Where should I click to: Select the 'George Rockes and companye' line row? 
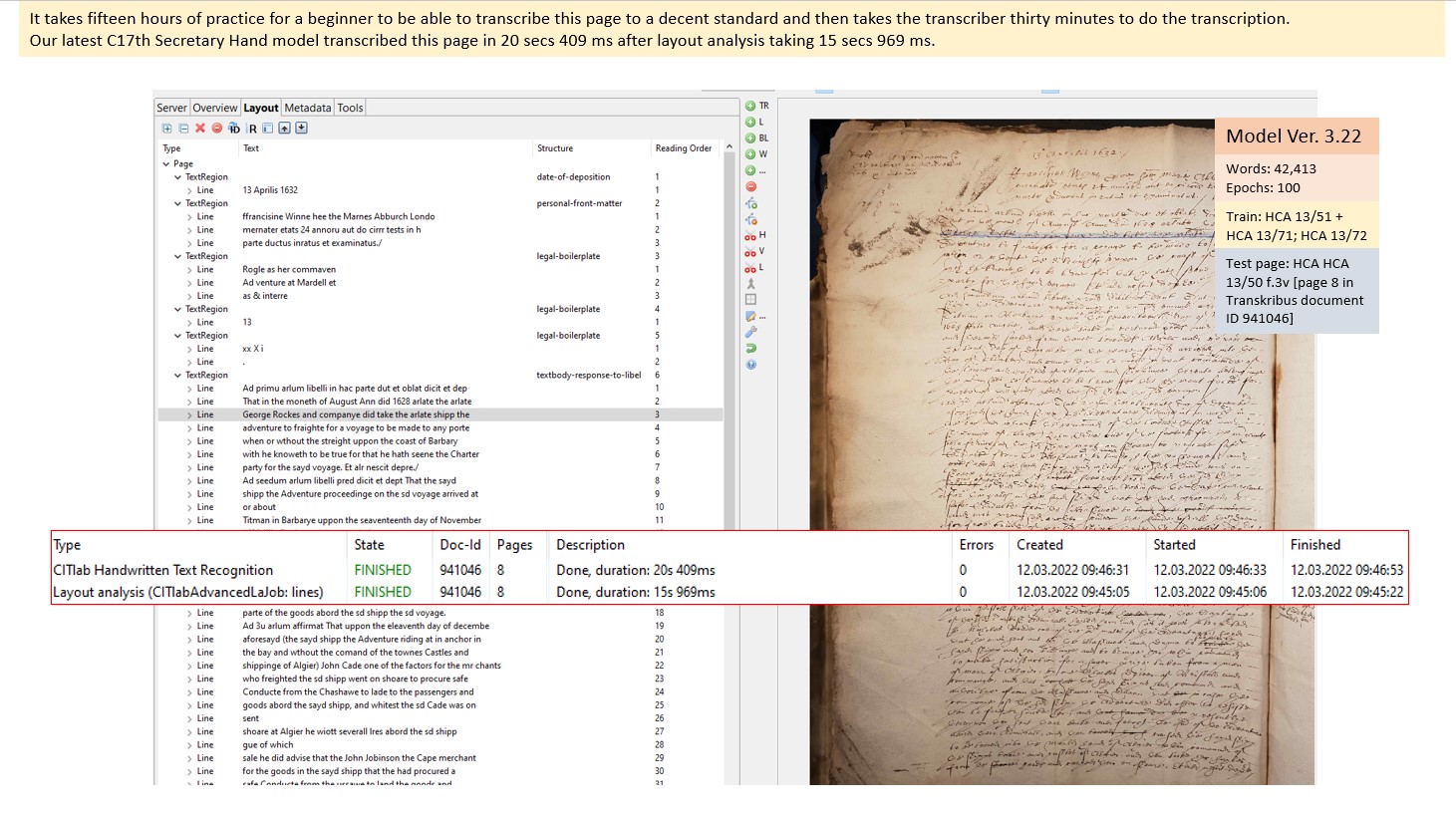tap(355, 414)
